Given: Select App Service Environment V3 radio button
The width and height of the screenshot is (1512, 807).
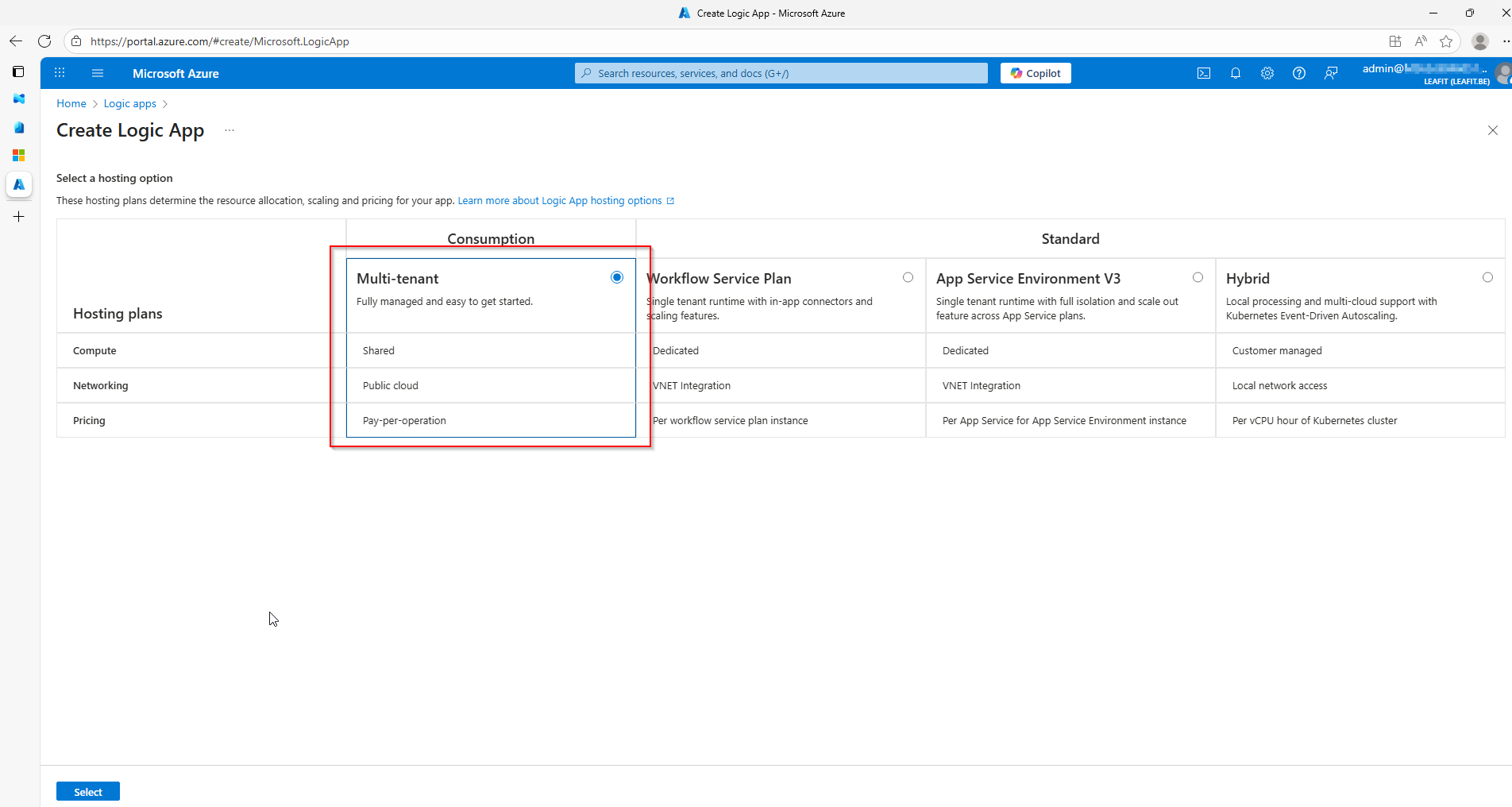Looking at the screenshot, I should [1198, 277].
